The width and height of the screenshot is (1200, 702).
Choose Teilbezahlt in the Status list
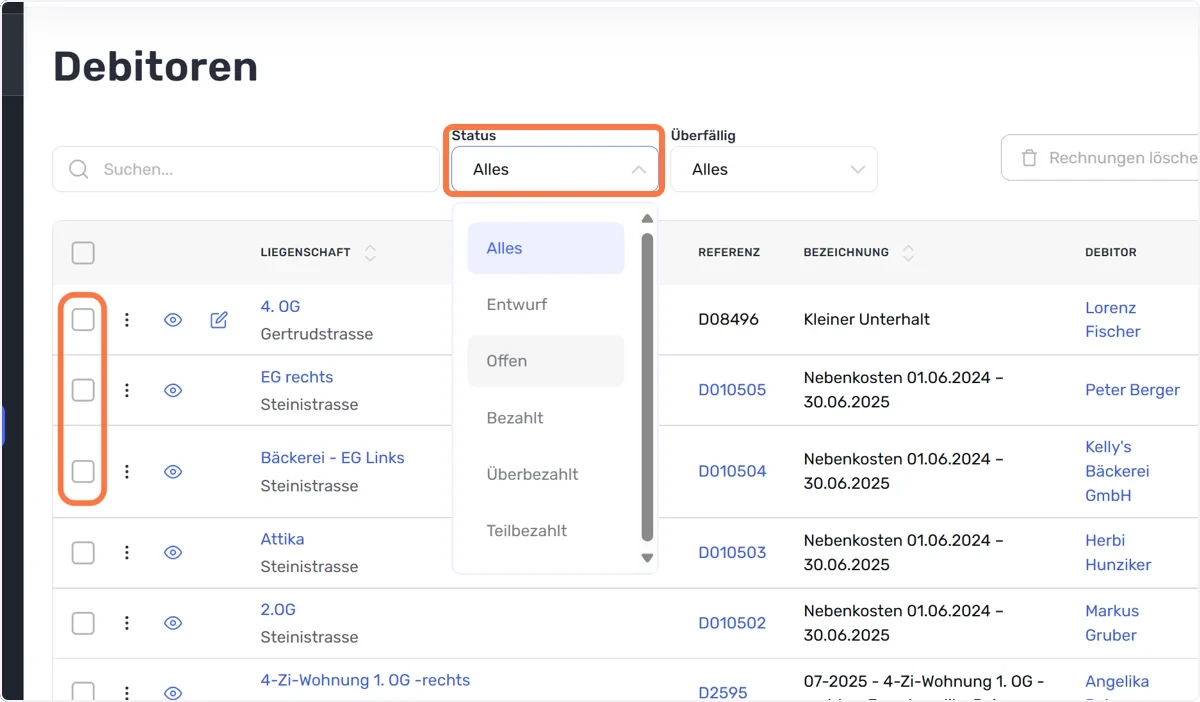coord(546,531)
